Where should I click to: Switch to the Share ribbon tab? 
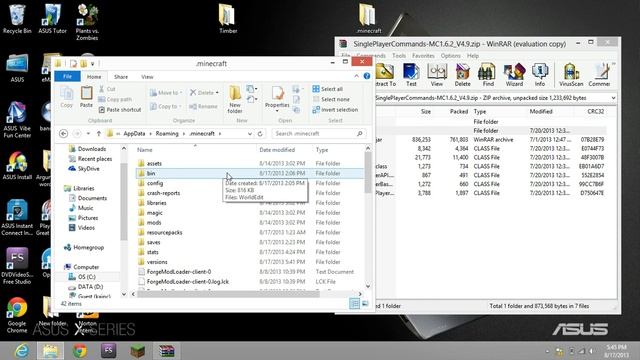point(121,77)
